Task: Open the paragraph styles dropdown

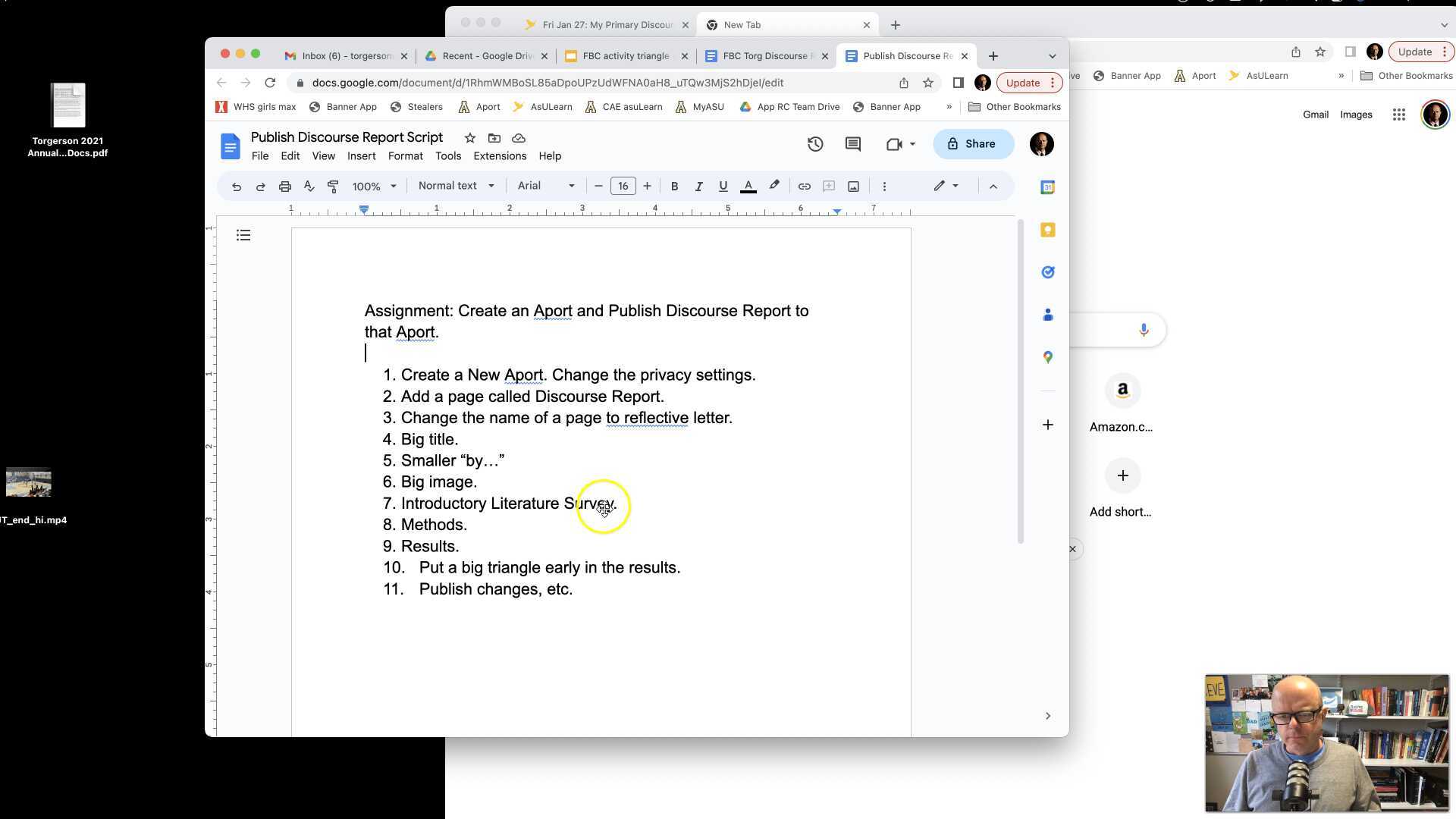Action: 455,186
